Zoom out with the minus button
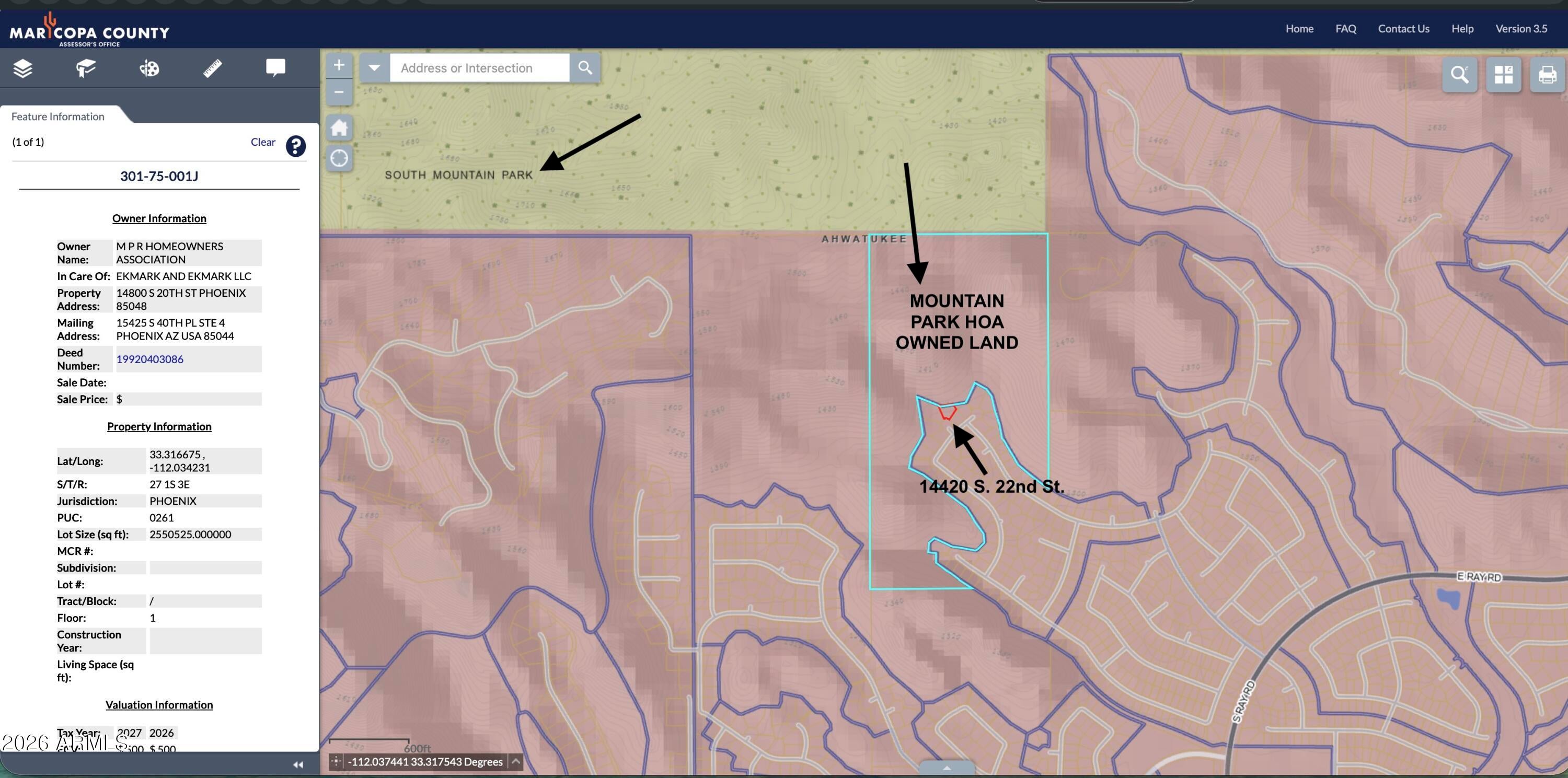This screenshot has height=778, width=1568. coord(339,92)
